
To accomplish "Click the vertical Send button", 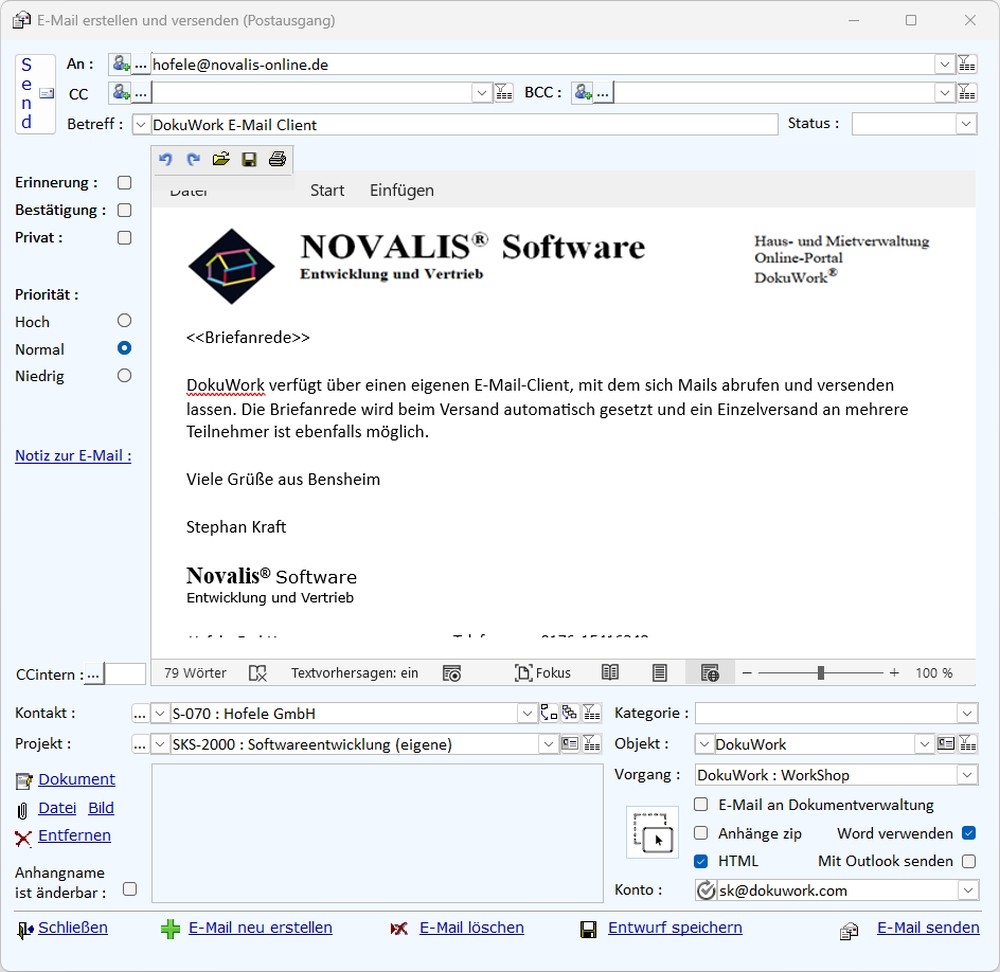I will [35, 94].
